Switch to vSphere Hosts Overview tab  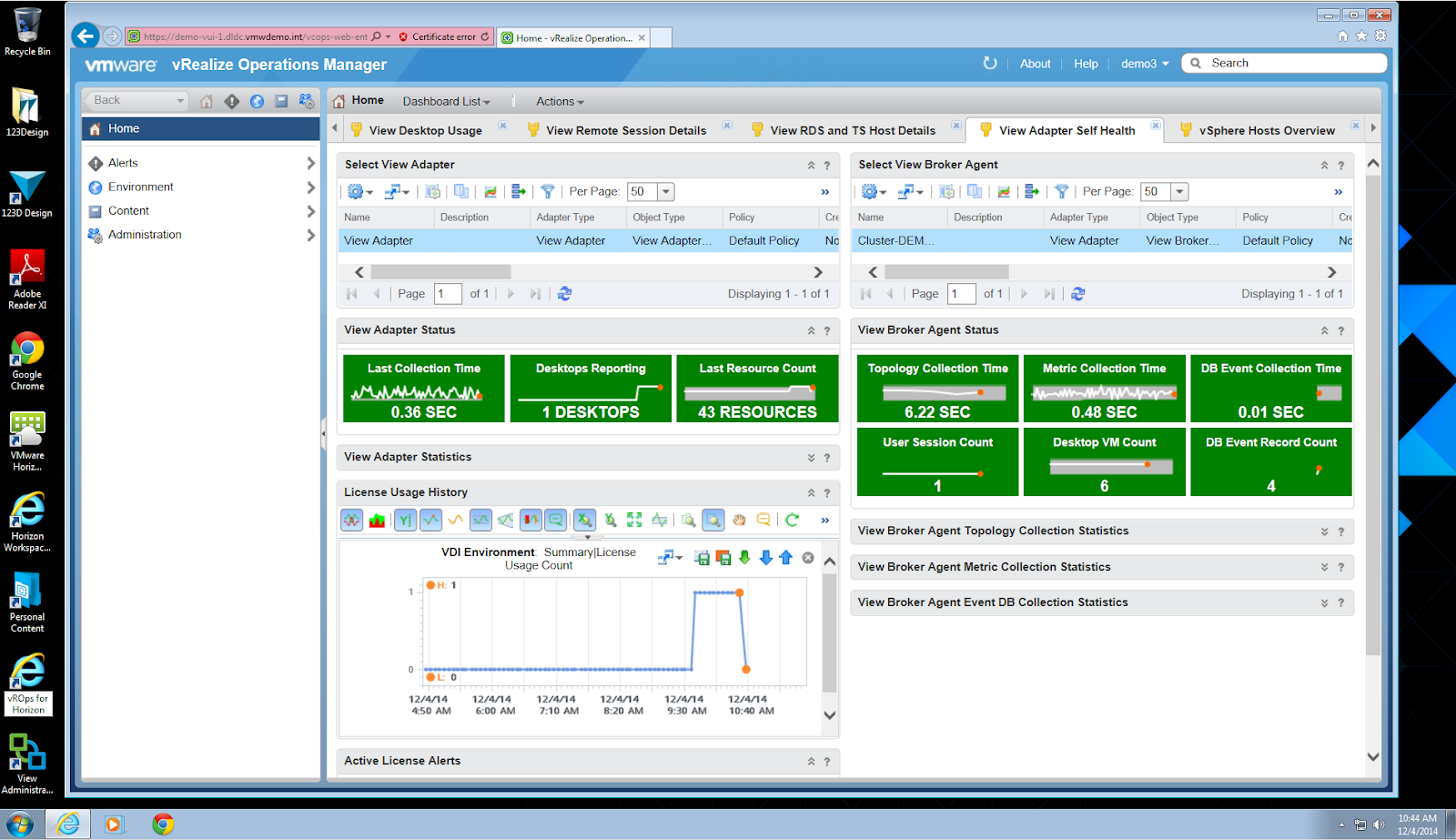click(1267, 130)
